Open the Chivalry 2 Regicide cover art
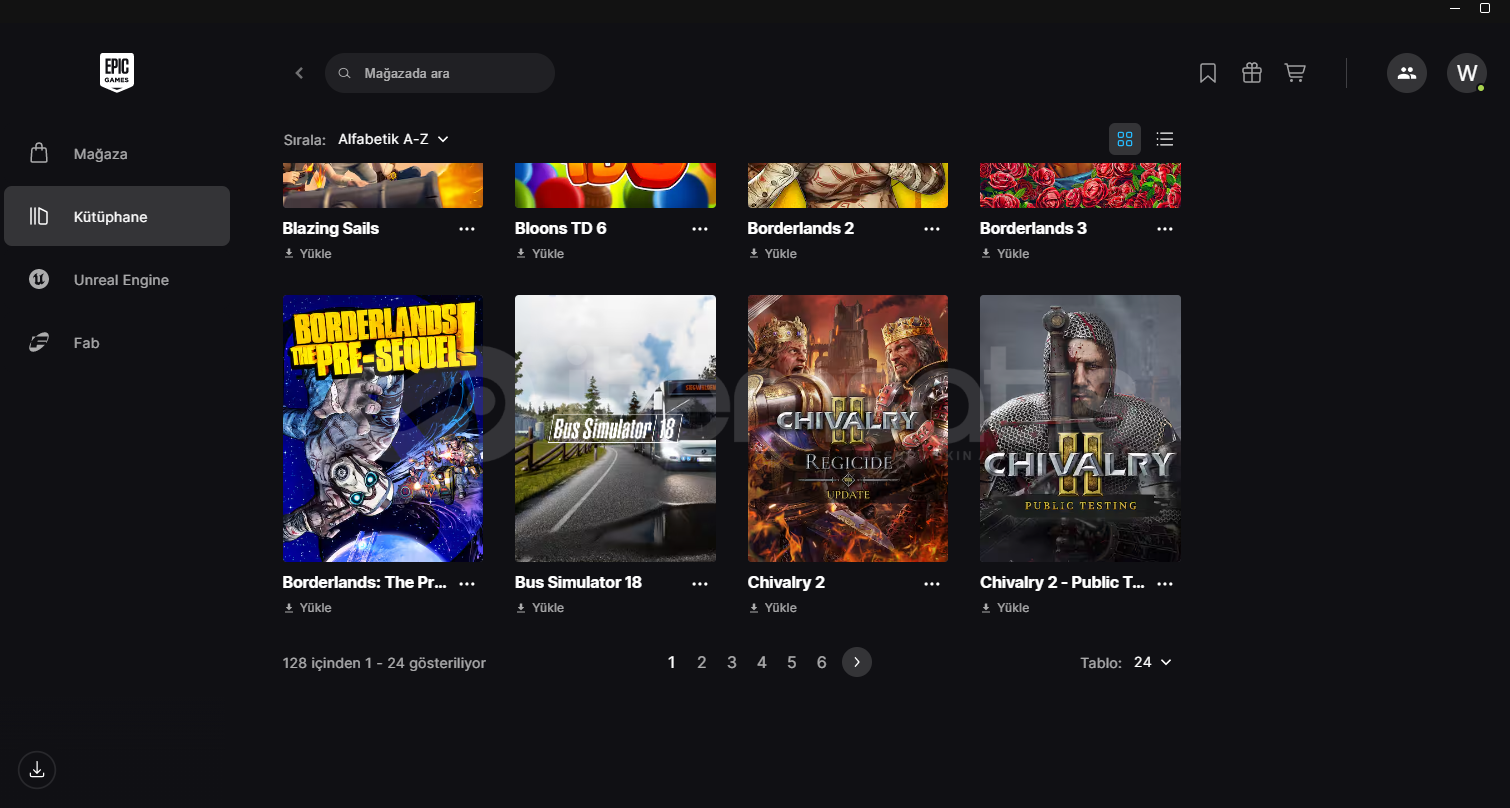 (848, 428)
